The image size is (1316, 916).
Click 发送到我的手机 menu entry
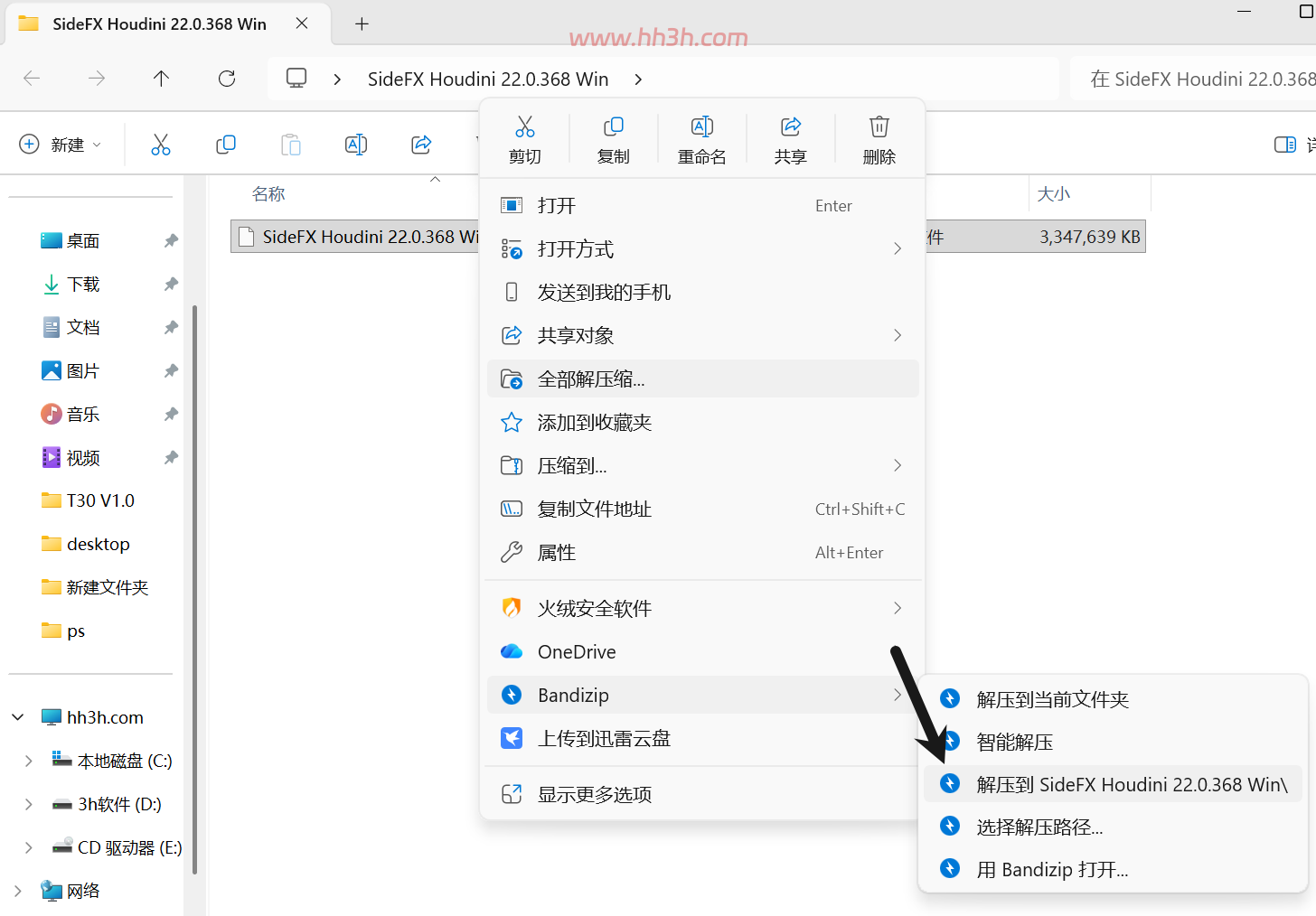[702, 293]
